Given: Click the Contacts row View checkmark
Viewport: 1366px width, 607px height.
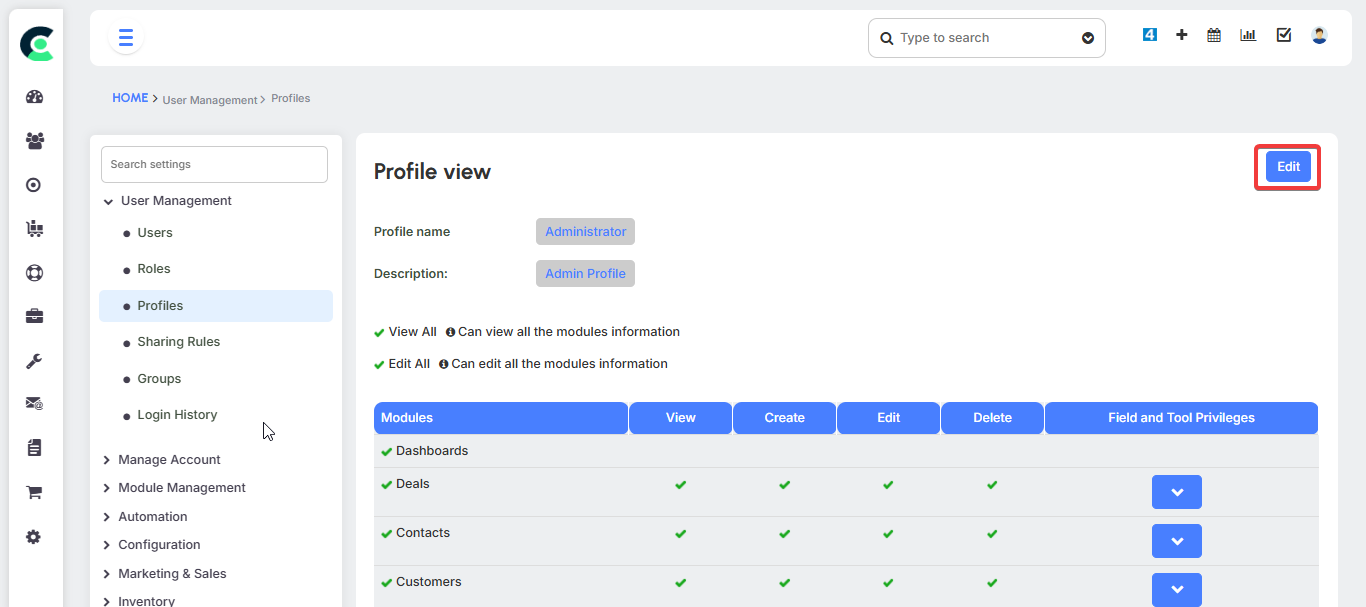Looking at the screenshot, I should pyautogui.click(x=681, y=534).
